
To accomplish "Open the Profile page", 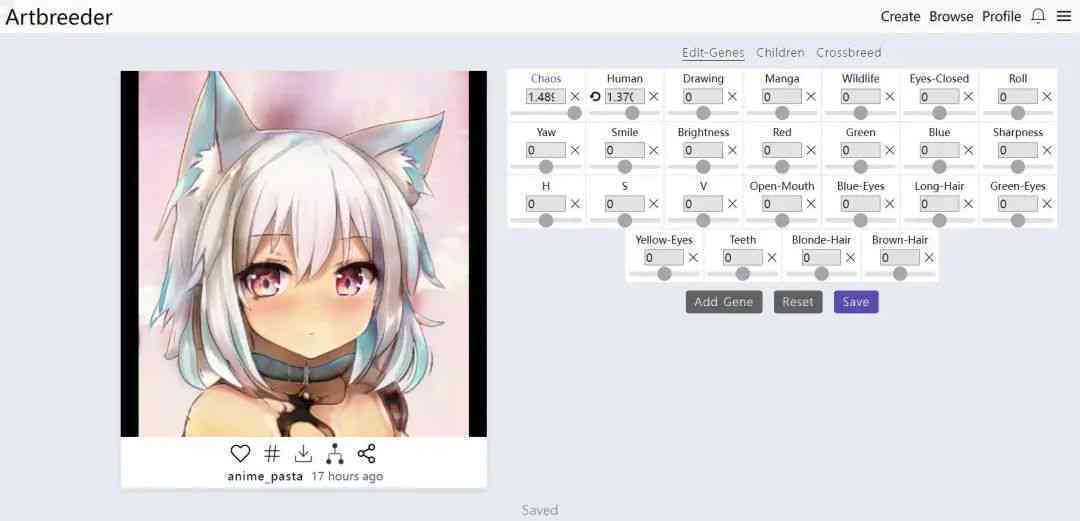I will (x=1001, y=17).
